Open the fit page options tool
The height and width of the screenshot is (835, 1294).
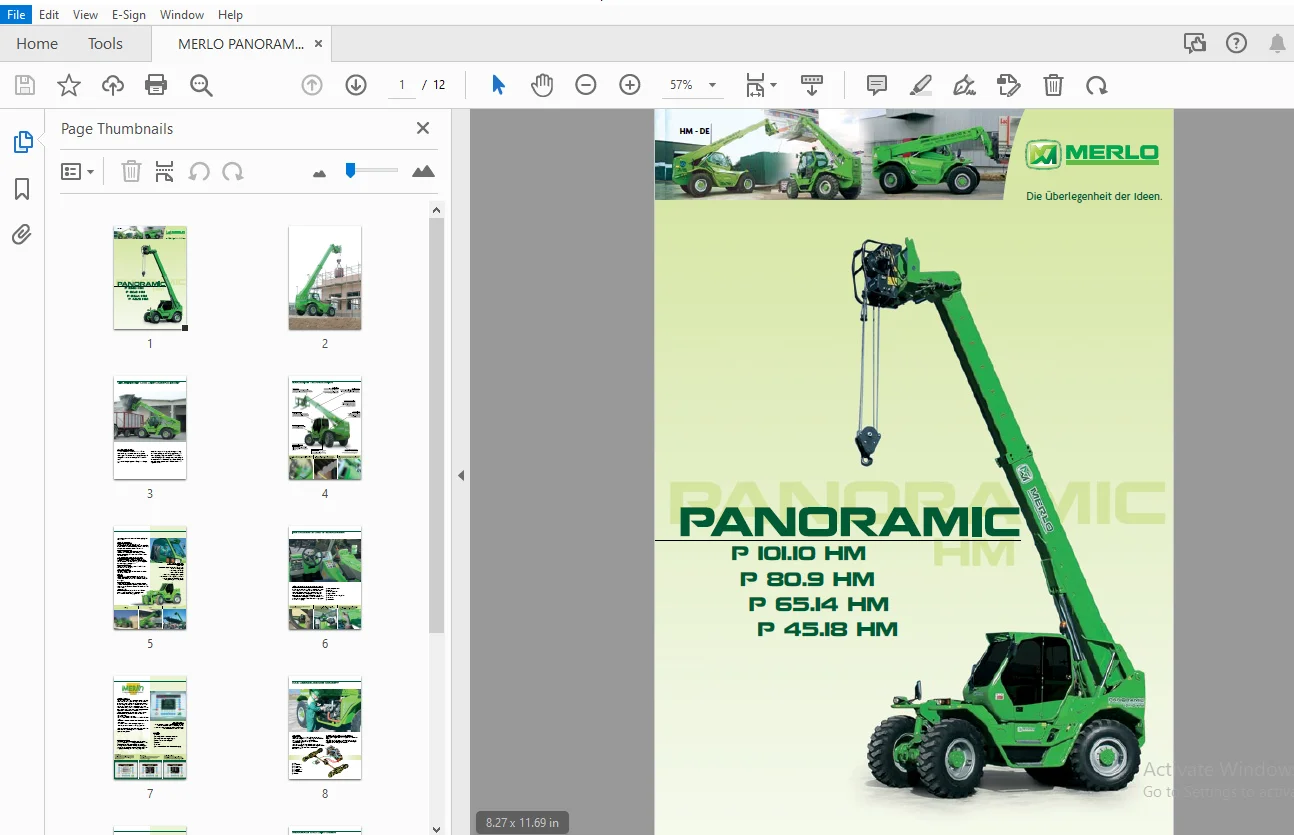pyautogui.click(x=755, y=86)
